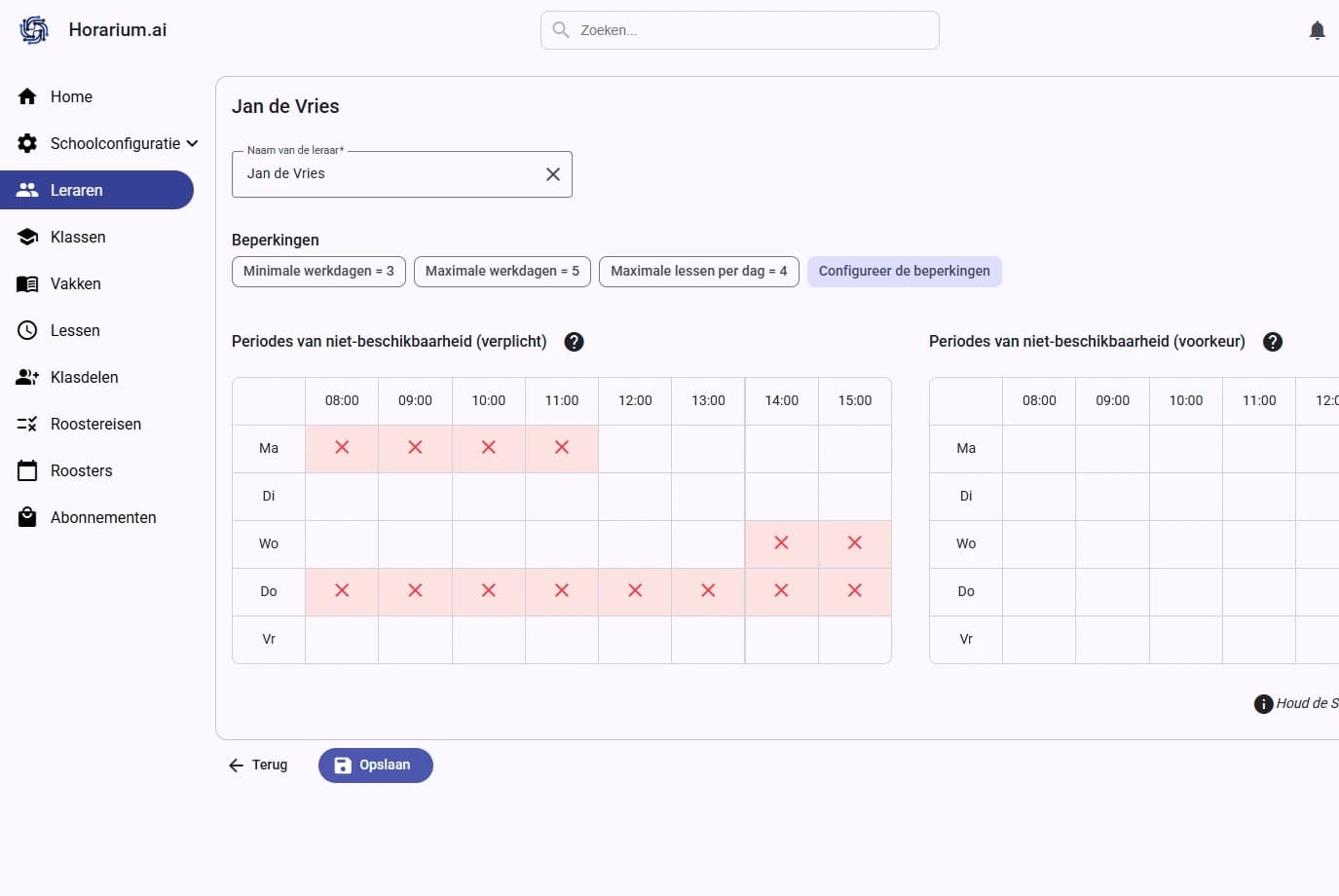Click the Klasdelen person-add icon
The height and width of the screenshot is (896, 1339).
point(27,377)
